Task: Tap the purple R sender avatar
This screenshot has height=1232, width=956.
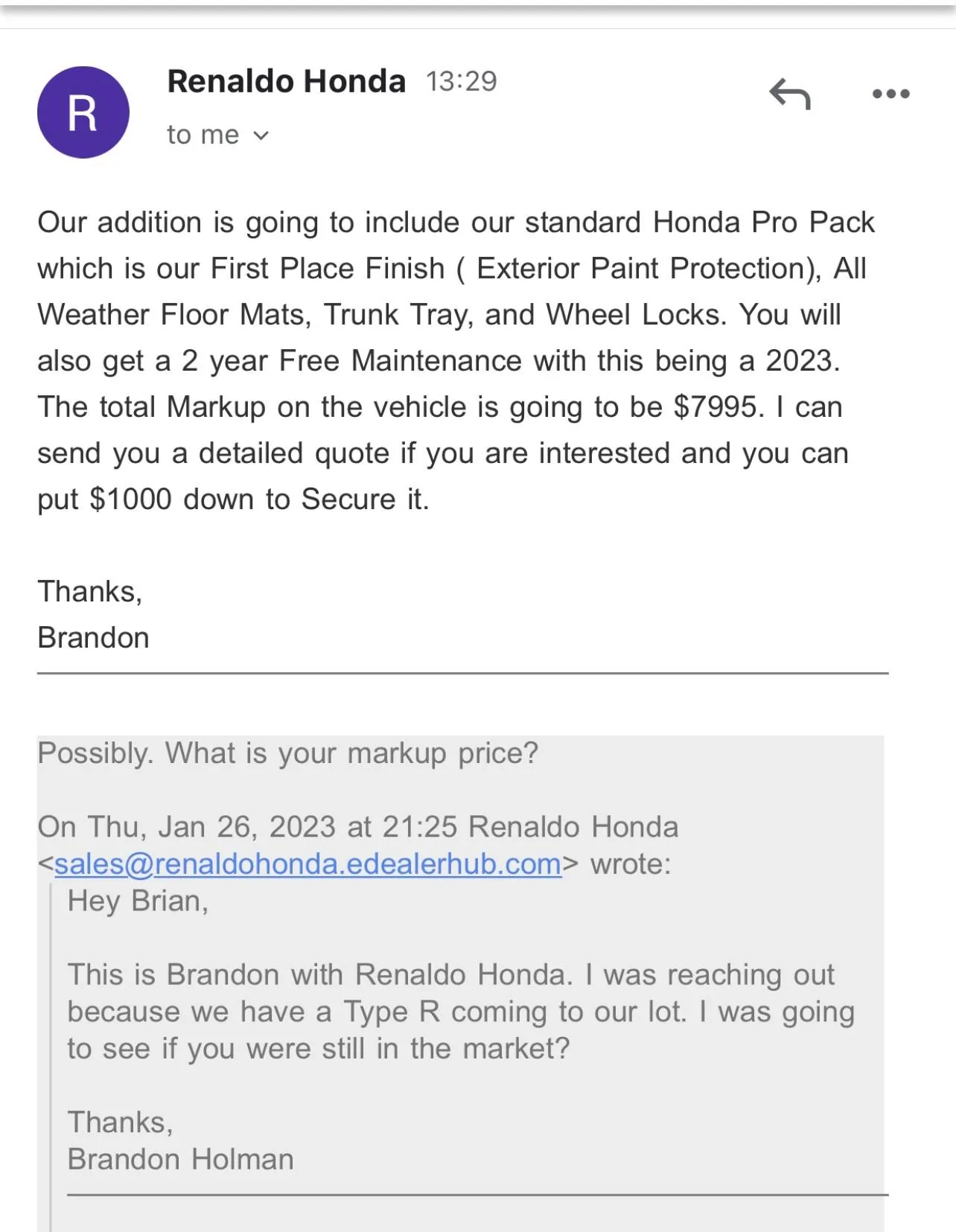Action: pyautogui.click(x=83, y=112)
